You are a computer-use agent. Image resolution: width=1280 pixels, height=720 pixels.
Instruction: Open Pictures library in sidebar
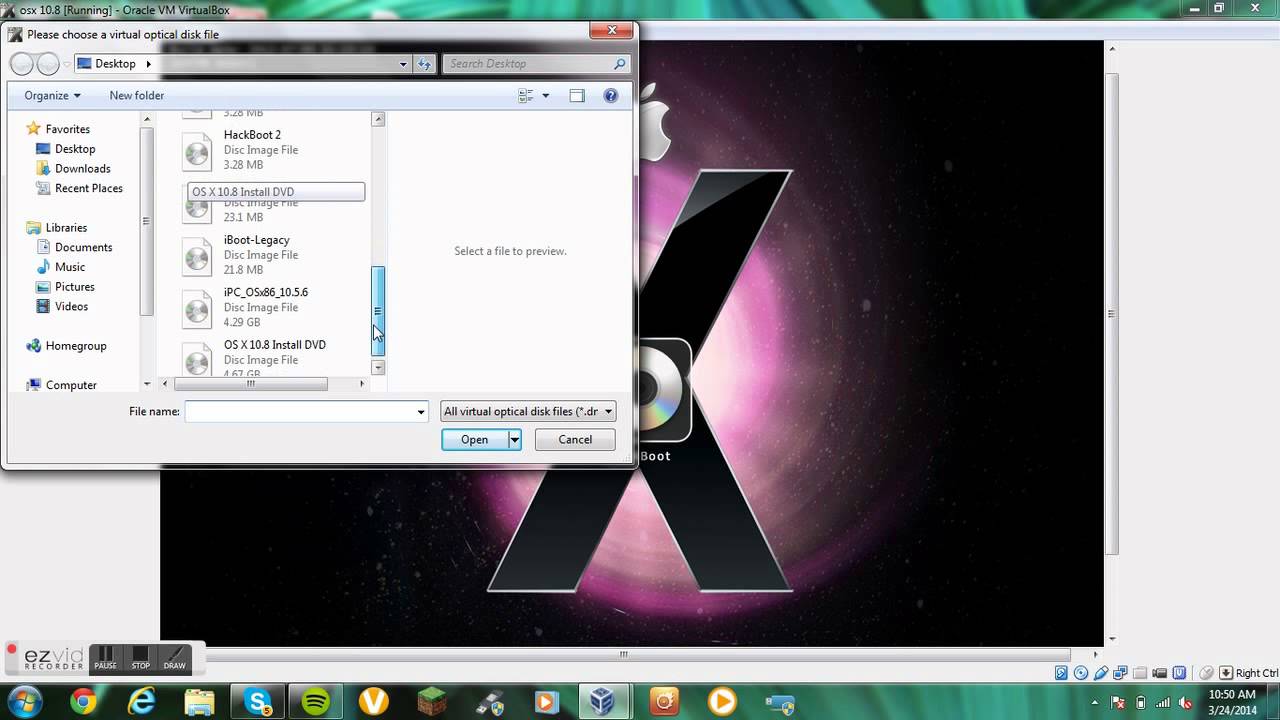pyautogui.click(x=74, y=287)
